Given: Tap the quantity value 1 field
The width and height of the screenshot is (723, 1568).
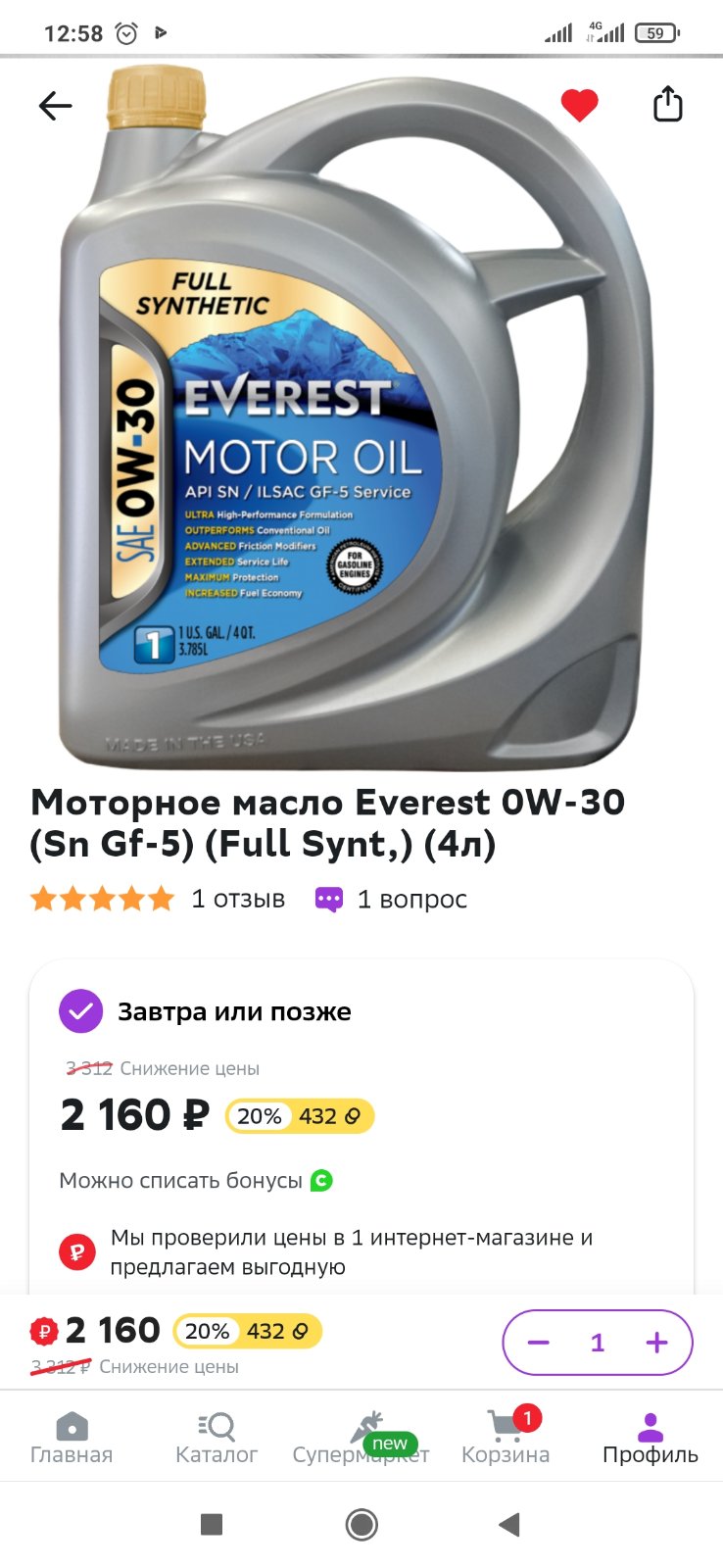Looking at the screenshot, I should [x=598, y=1343].
